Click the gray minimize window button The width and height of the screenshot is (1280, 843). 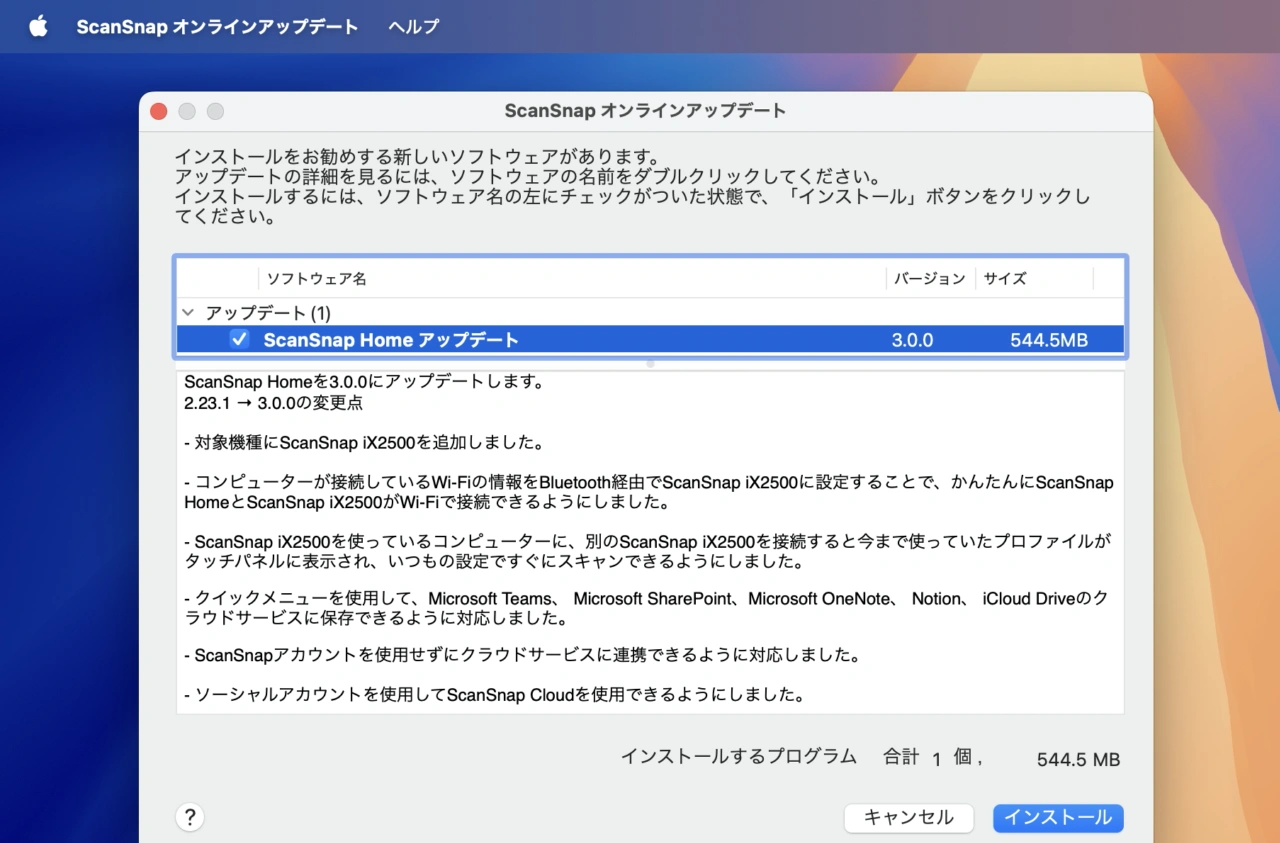187,111
